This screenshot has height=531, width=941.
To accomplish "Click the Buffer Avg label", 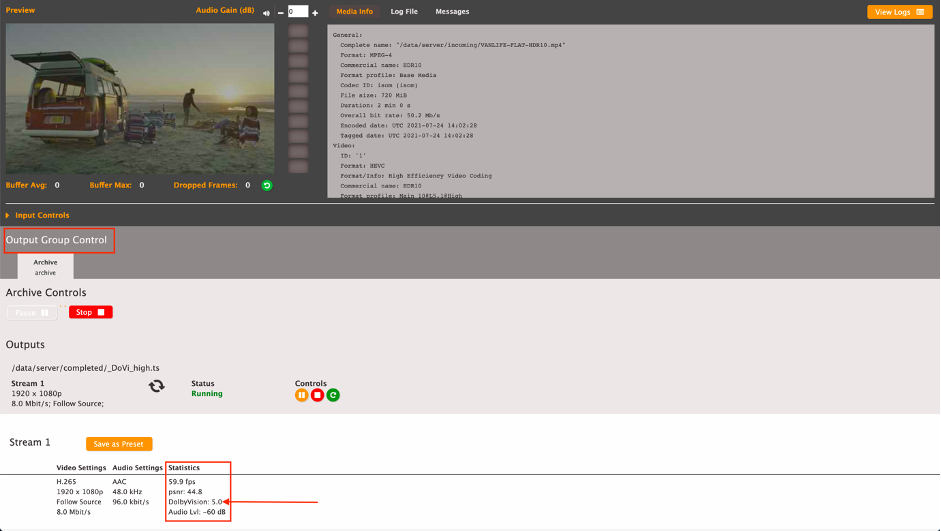I will pyautogui.click(x=26, y=185).
